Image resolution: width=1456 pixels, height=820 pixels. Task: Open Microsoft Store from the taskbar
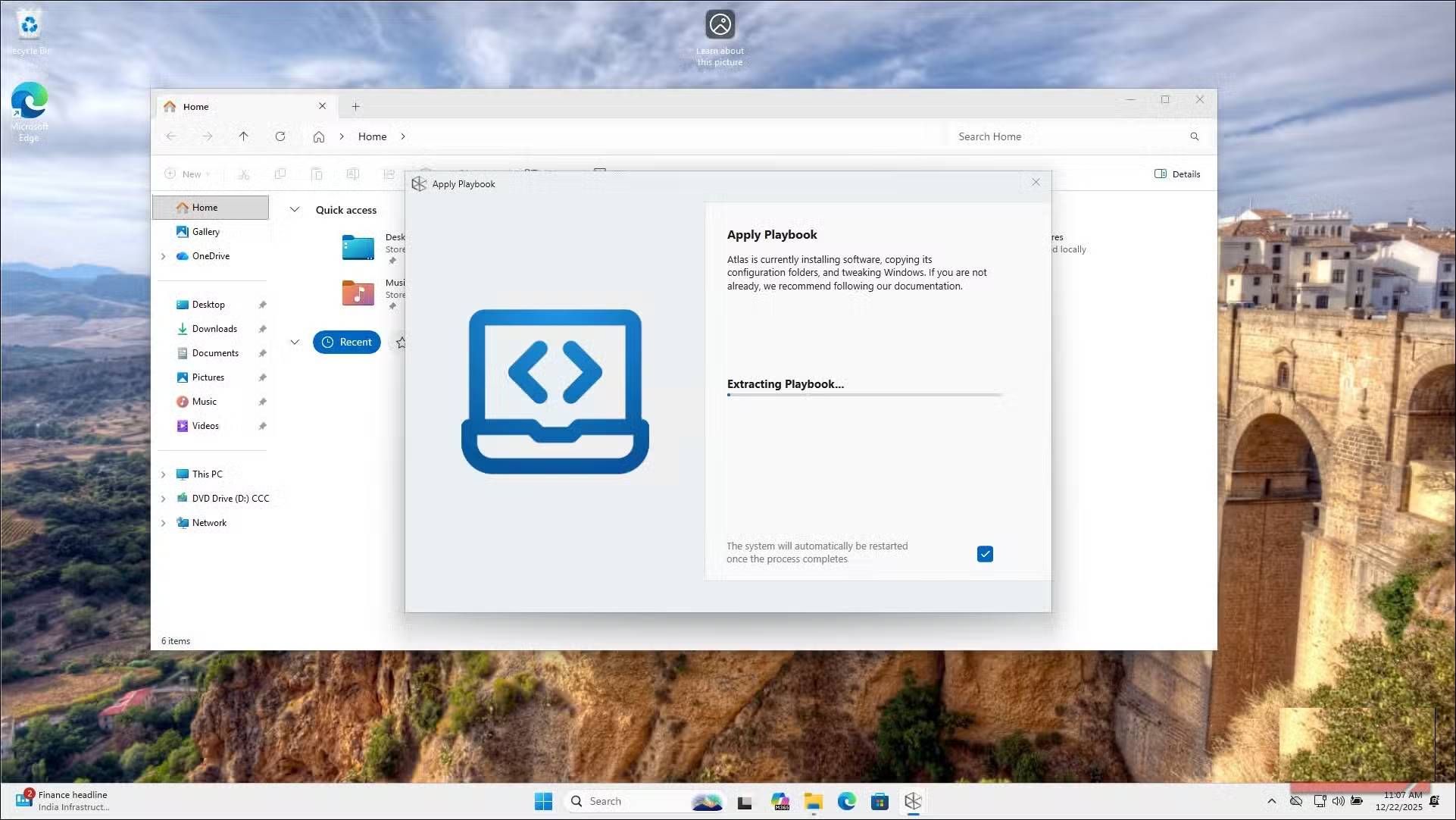pyautogui.click(x=880, y=801)
